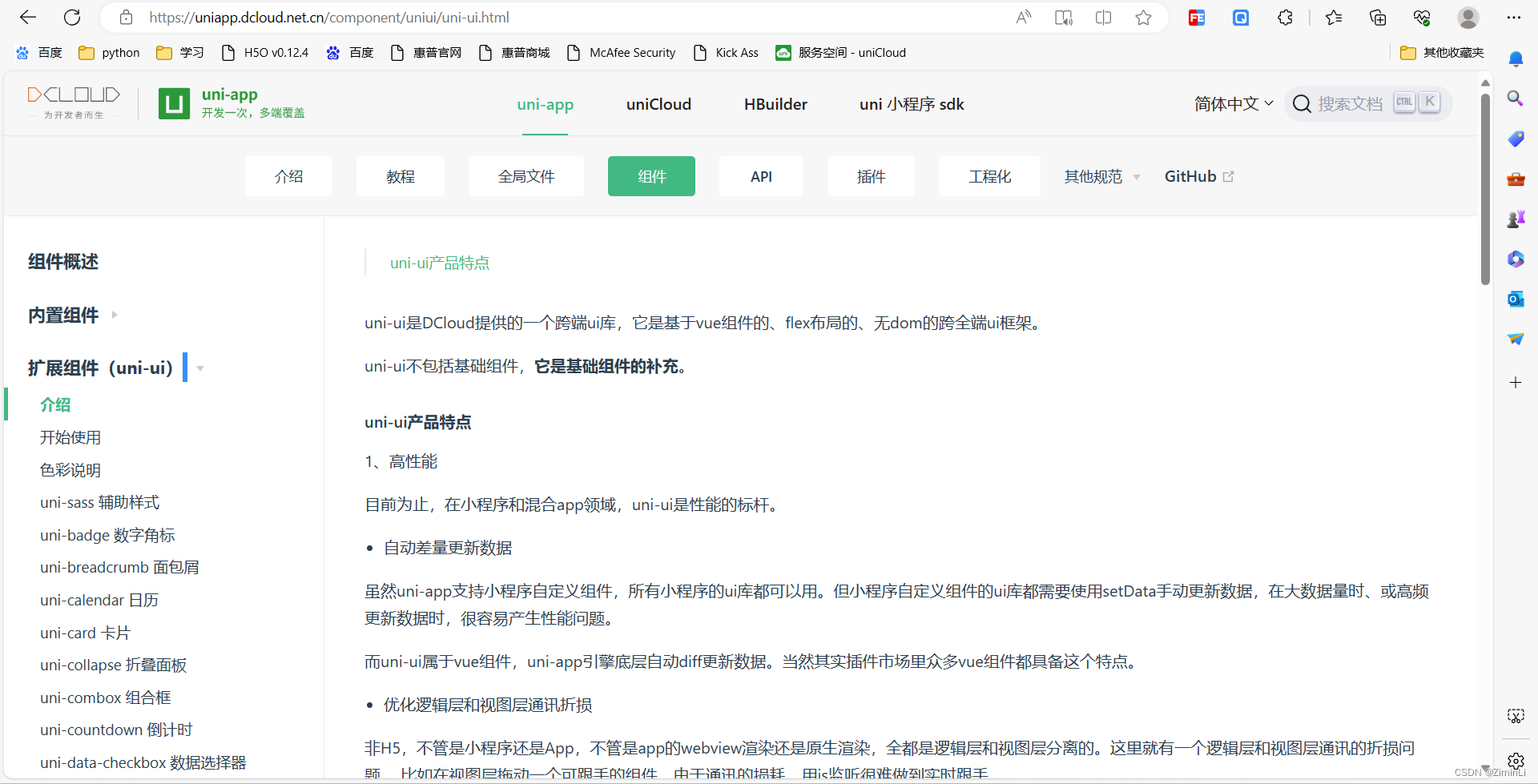Open 色彩说明 in the sidebar
1538x784 pixels.
point(70,470)
